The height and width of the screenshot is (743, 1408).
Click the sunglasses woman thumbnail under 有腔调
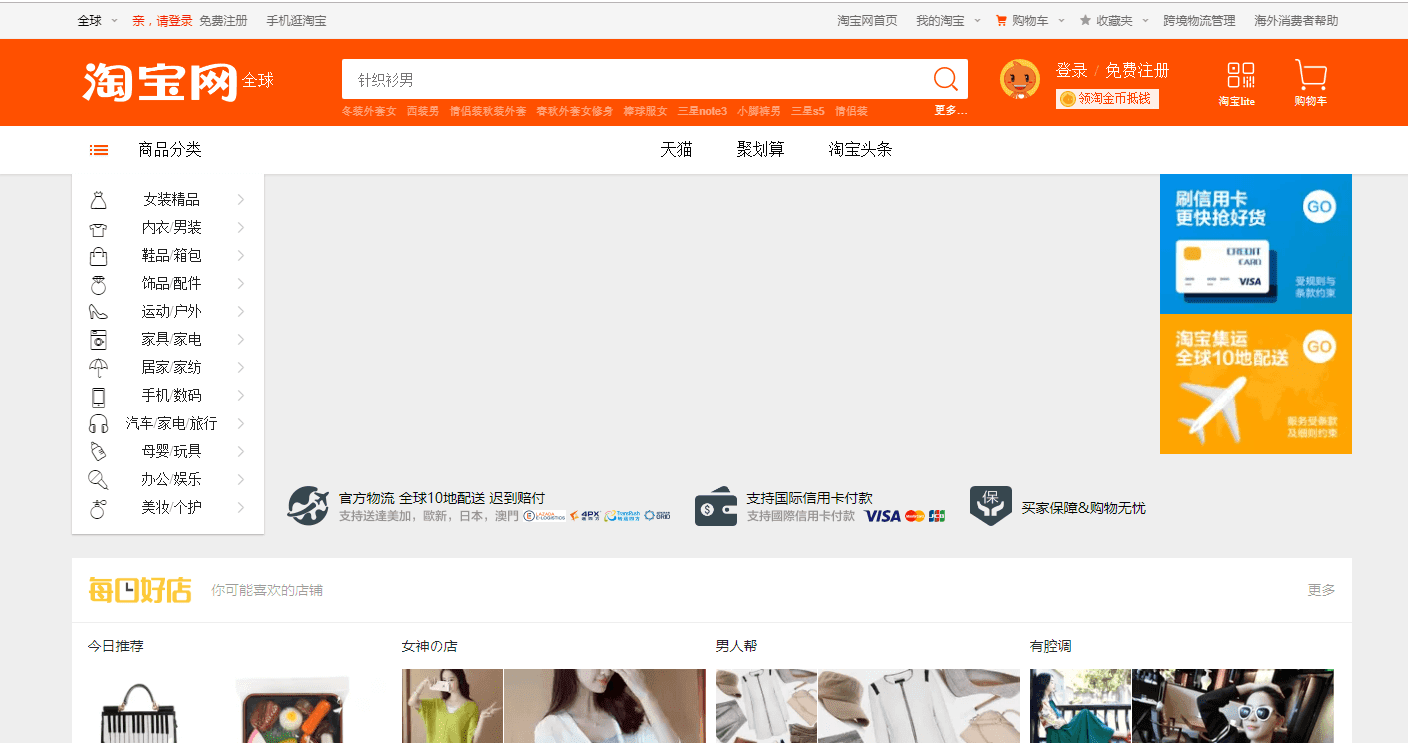point(1232,706)
